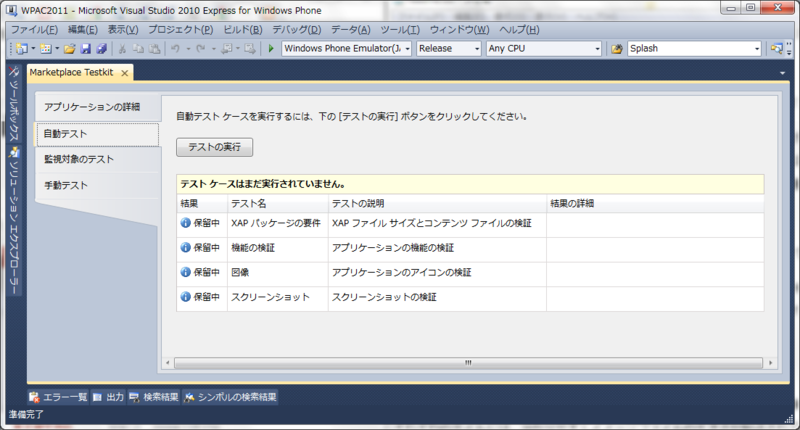Click the Paste toolbar icon
Viewport: 800px width, 430px height.
pyautogui.click(x=155, y=48)
